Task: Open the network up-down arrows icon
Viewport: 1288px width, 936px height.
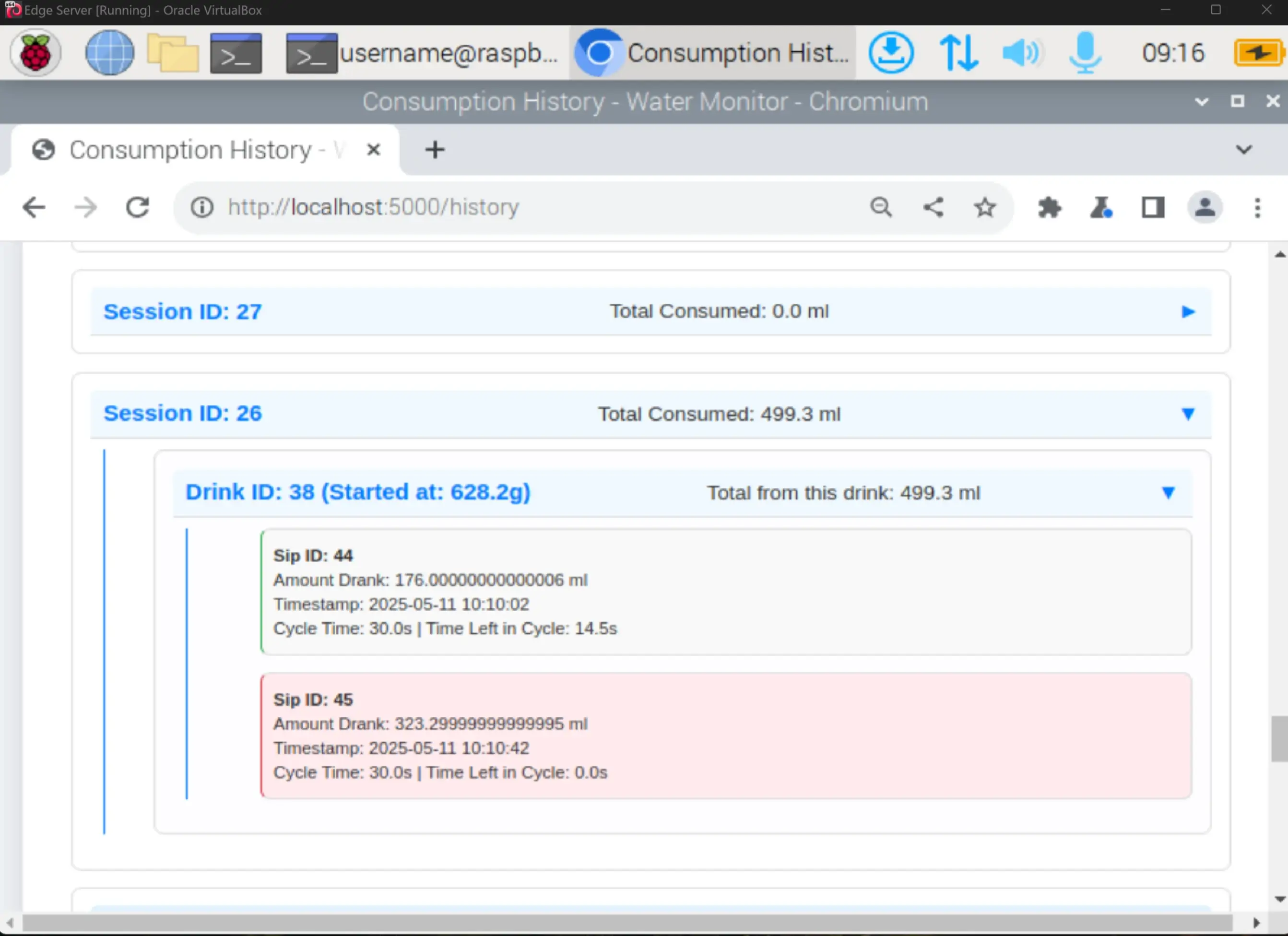Action: coord(958,53)
